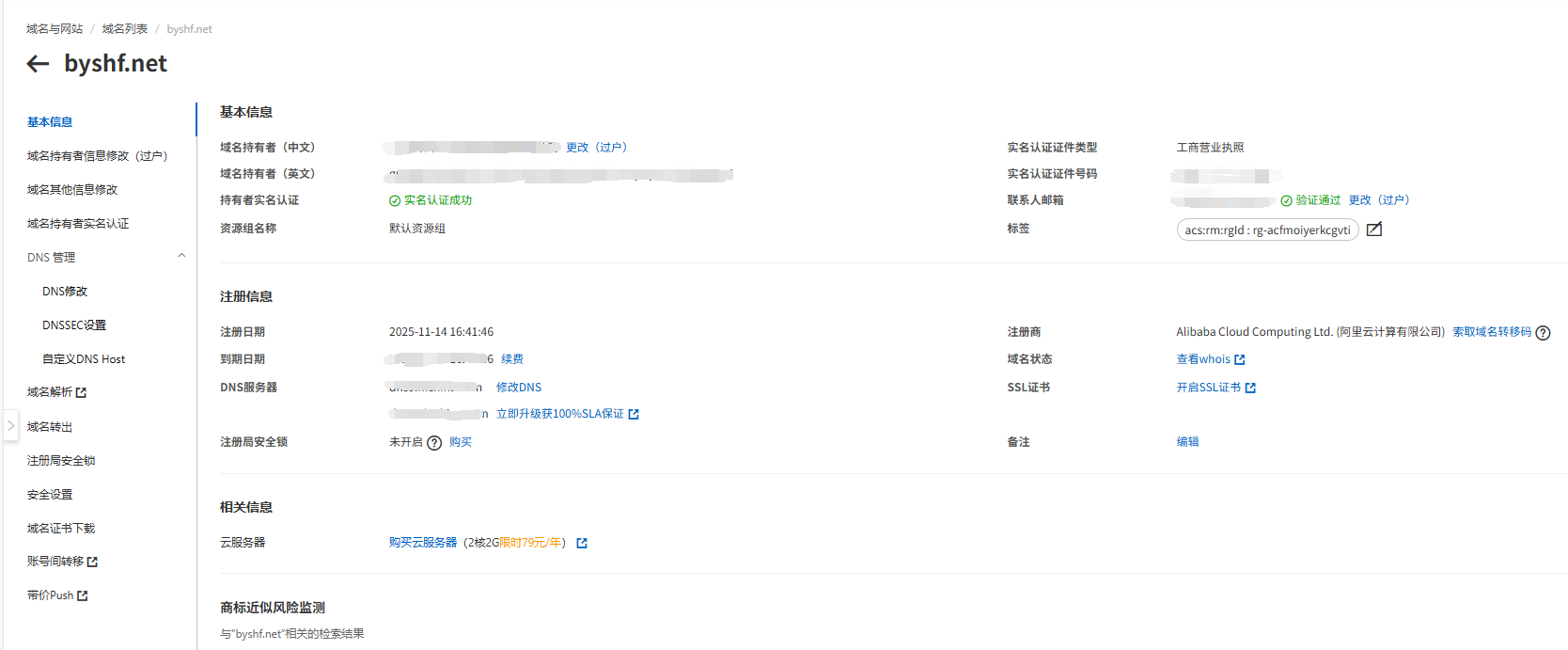
Task: Click the back arrow beside byshf.net
Action: click(38, 64)
